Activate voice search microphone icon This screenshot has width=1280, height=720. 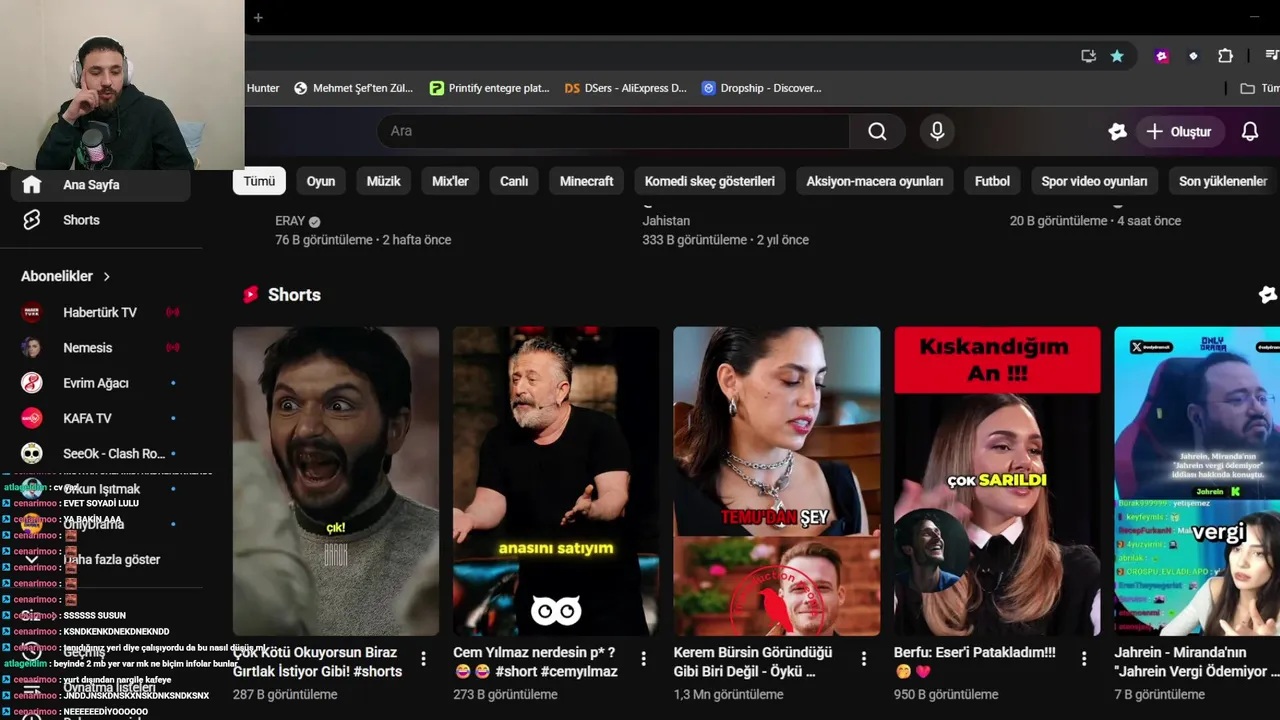[937, 131]
